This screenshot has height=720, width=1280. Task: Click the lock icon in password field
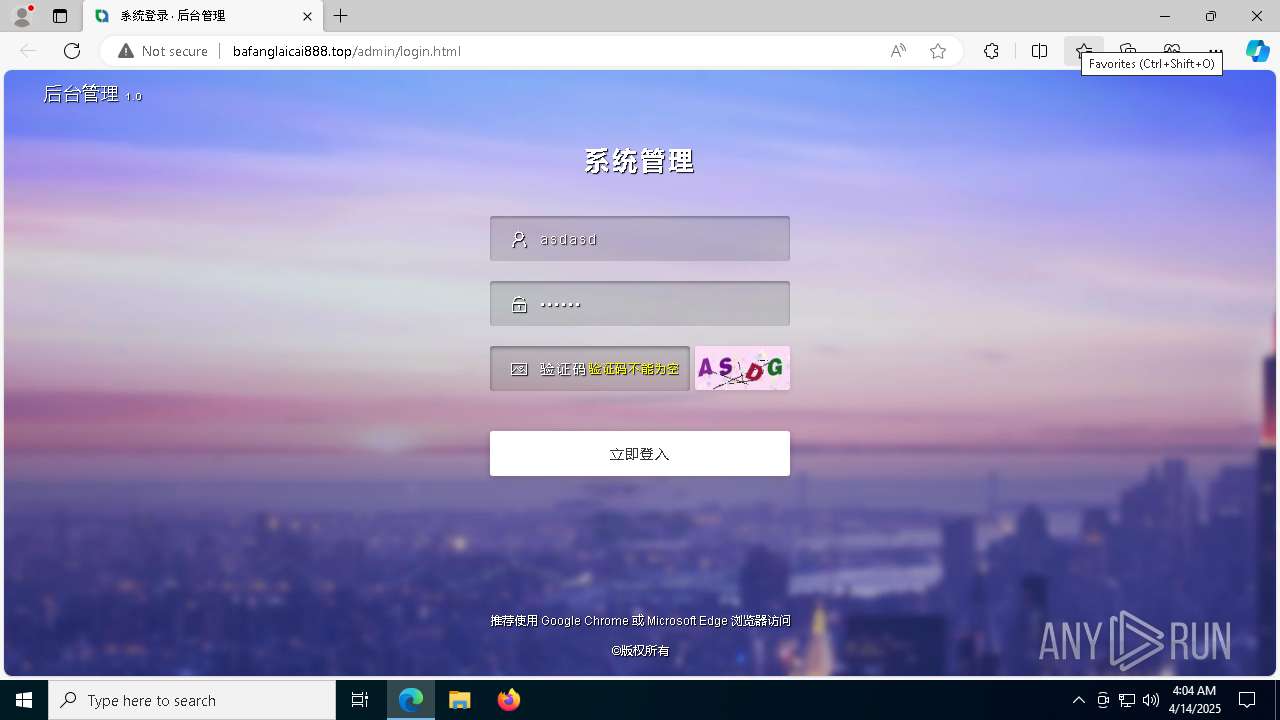(519, 305)
